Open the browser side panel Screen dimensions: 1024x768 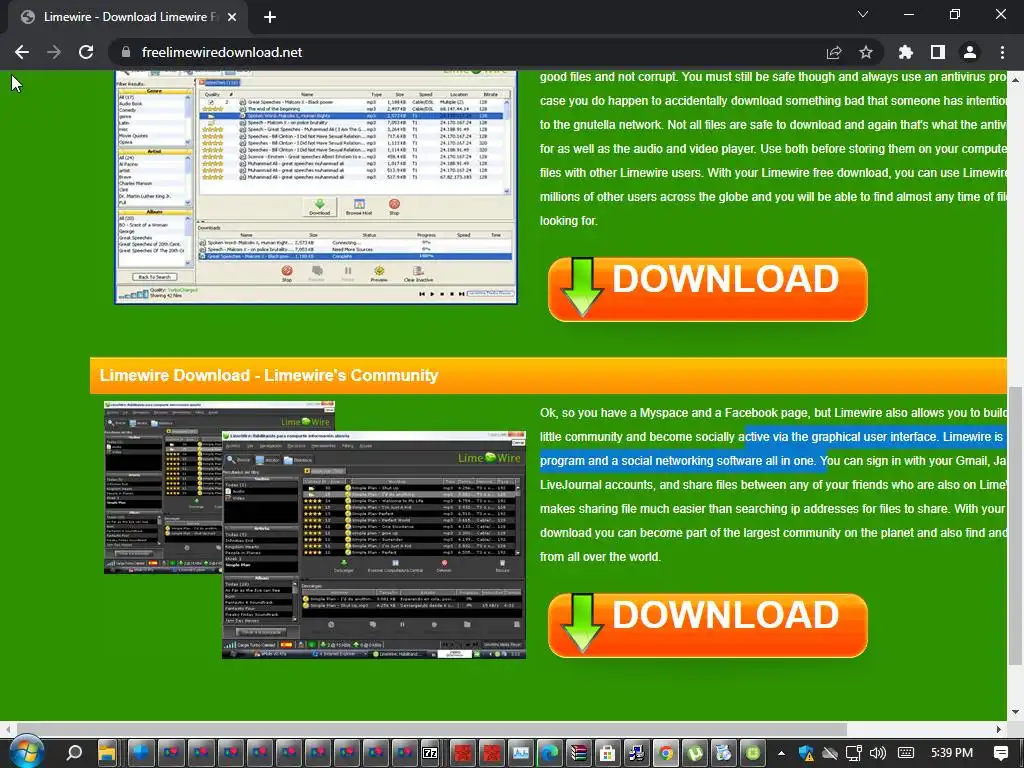pyautogui.click(x=938, y=52)
